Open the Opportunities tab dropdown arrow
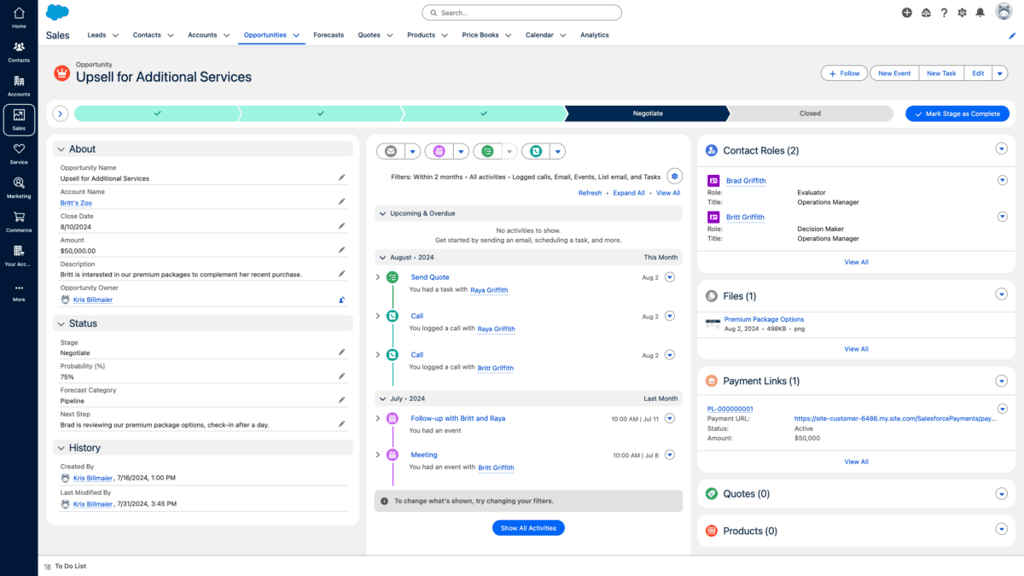This screenshot has height=576, width=1024. [x=296, y=35]
